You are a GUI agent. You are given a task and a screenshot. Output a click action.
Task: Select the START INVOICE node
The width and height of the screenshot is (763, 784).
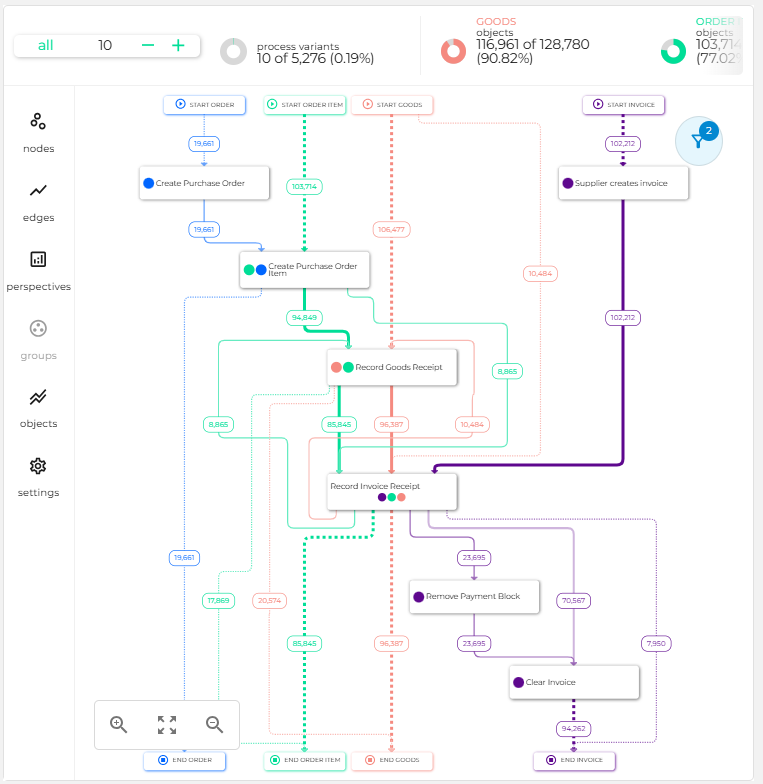(624, 104)
